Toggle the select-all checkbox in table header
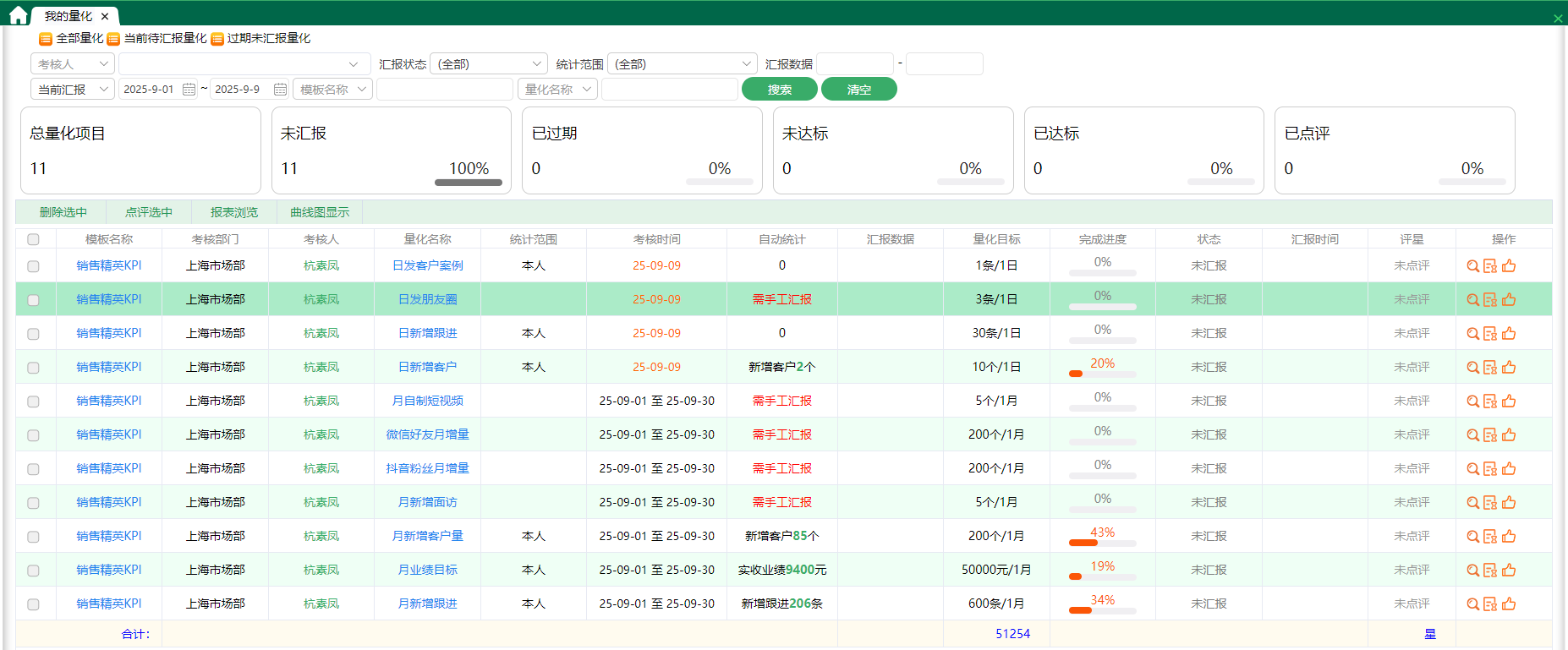 coord(33,240)
